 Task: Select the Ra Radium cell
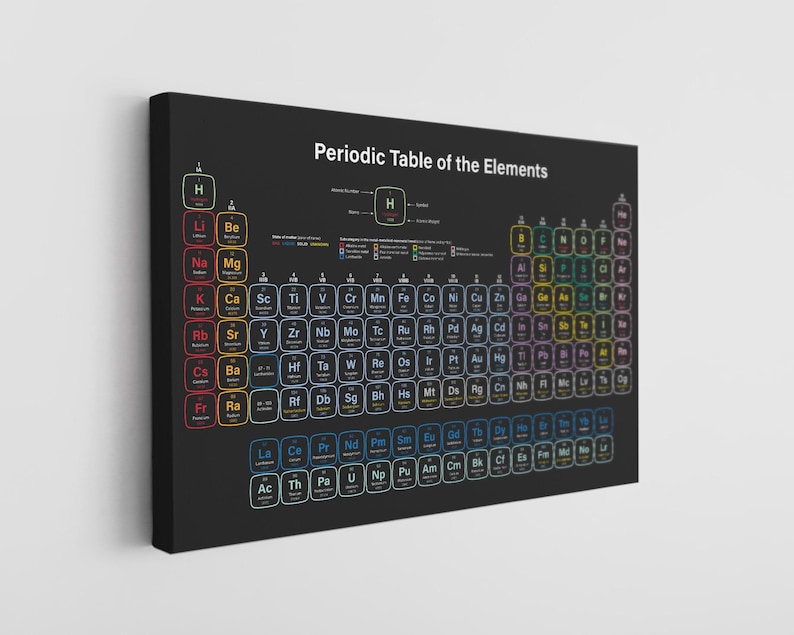point(233,408)
